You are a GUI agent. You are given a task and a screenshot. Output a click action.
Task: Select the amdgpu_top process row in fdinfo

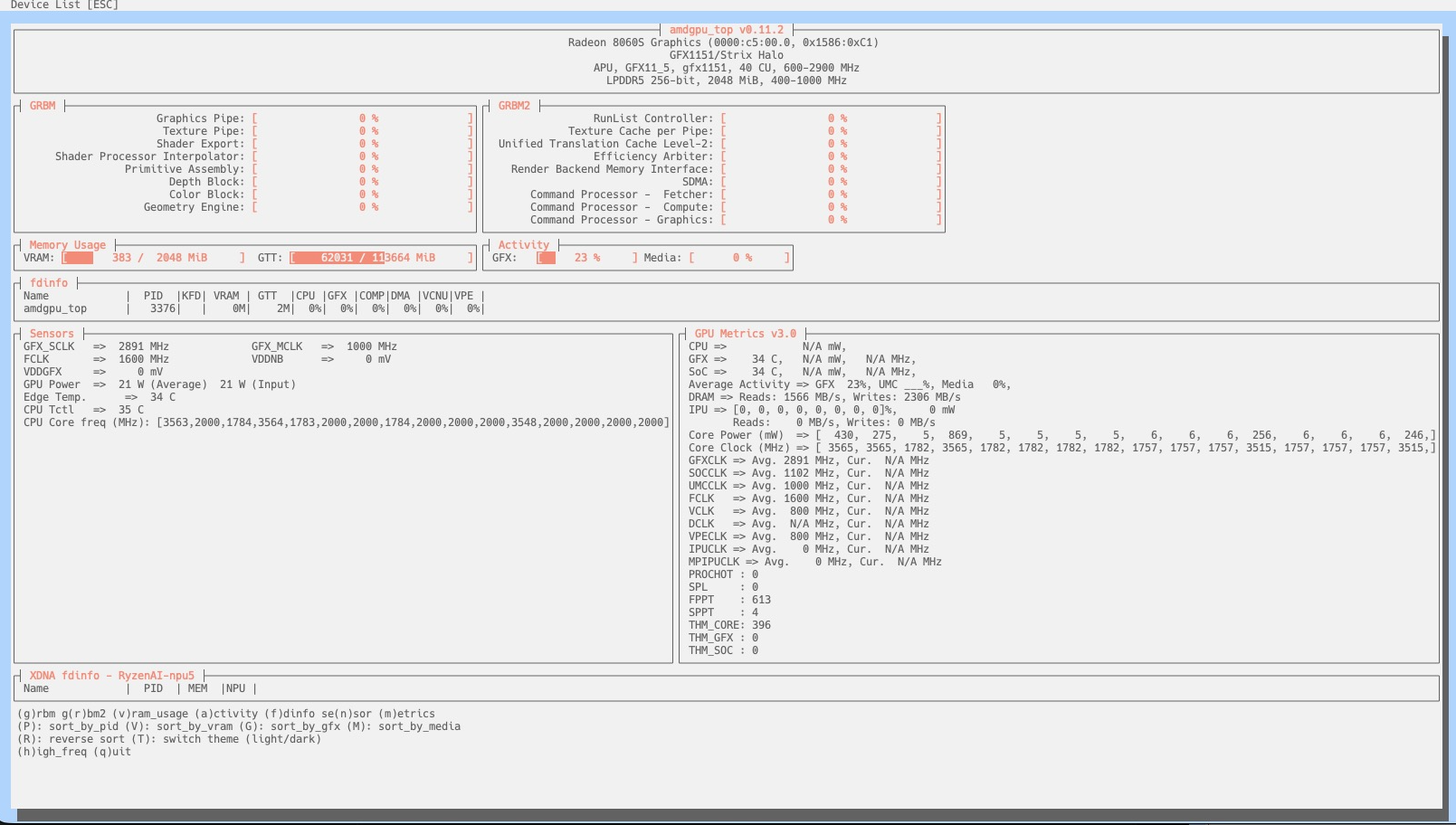(55, 308)
